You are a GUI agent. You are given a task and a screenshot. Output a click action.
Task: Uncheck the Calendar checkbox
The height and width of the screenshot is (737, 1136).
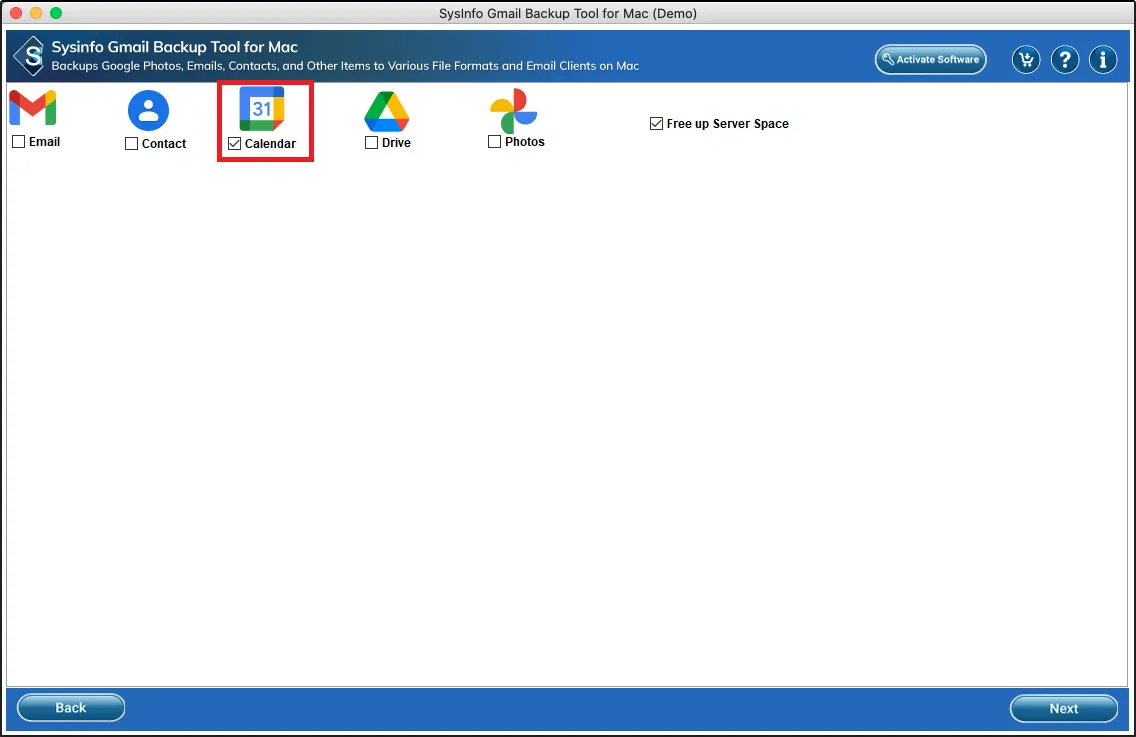point(234,143)
